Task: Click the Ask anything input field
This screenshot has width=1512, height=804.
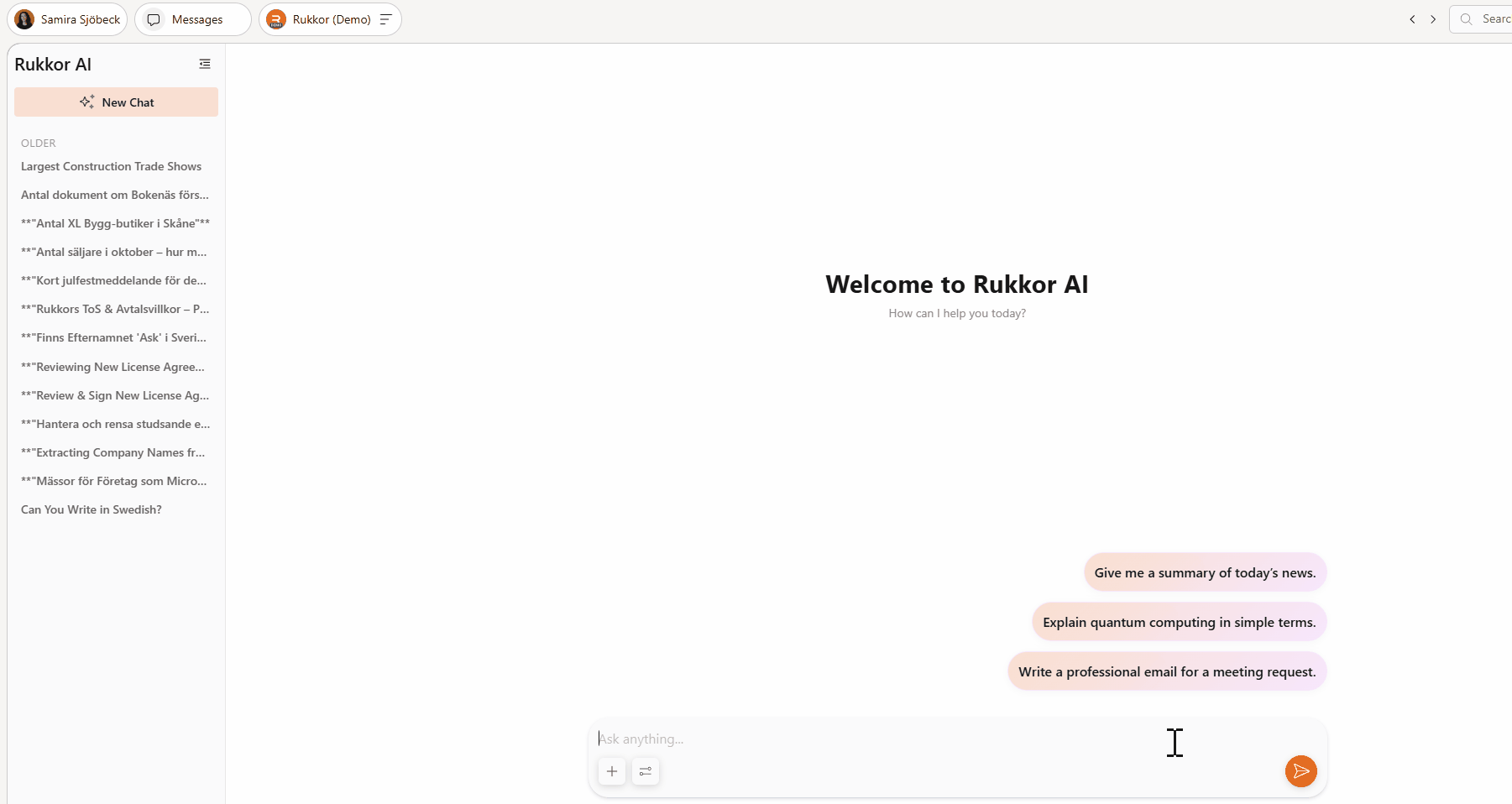Action: (957, 739)
